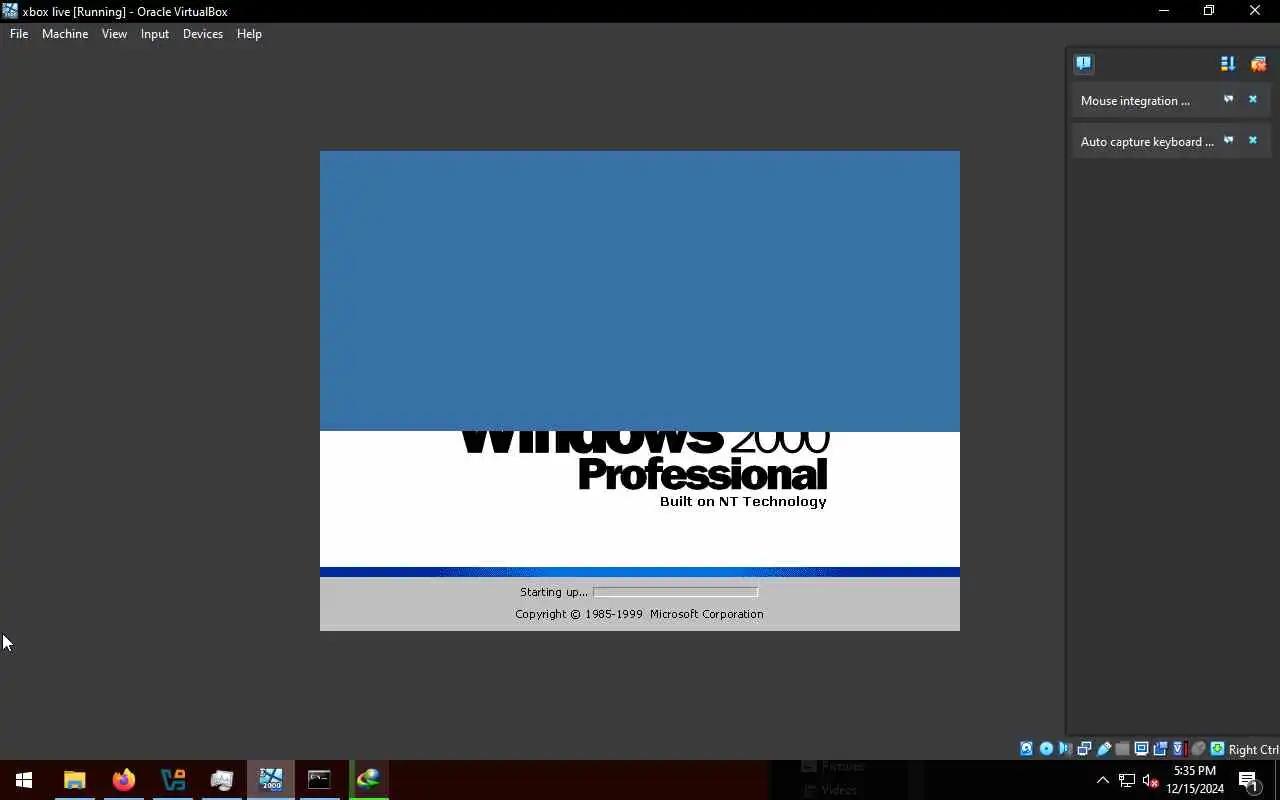The height and width of the screenshot is (800, 1280).
Task: Open File Explorer from the taskbar
Action: pyautogui.click(x=74, y=780)
